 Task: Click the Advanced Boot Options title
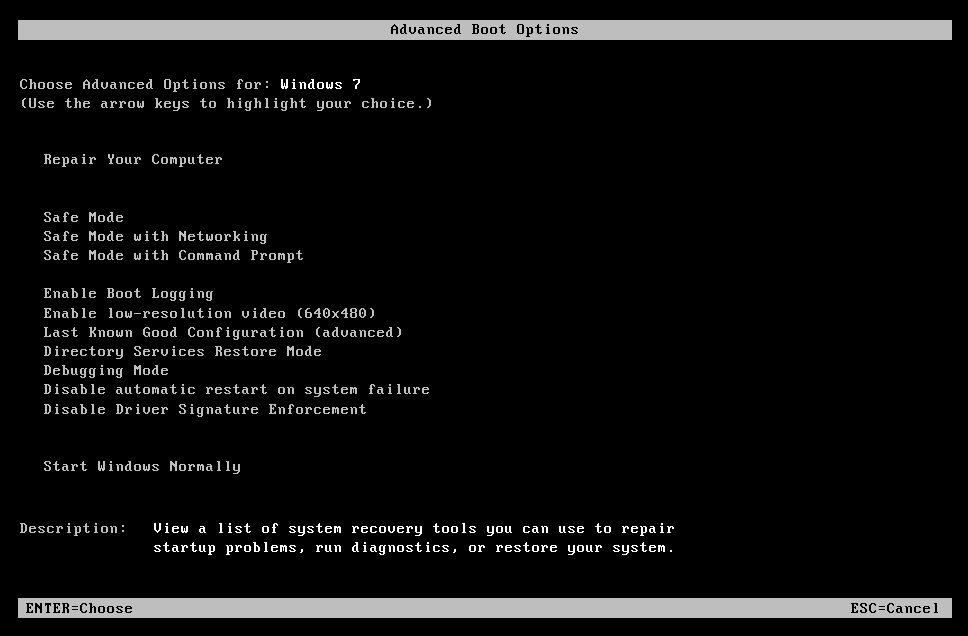tap(485, 30)
